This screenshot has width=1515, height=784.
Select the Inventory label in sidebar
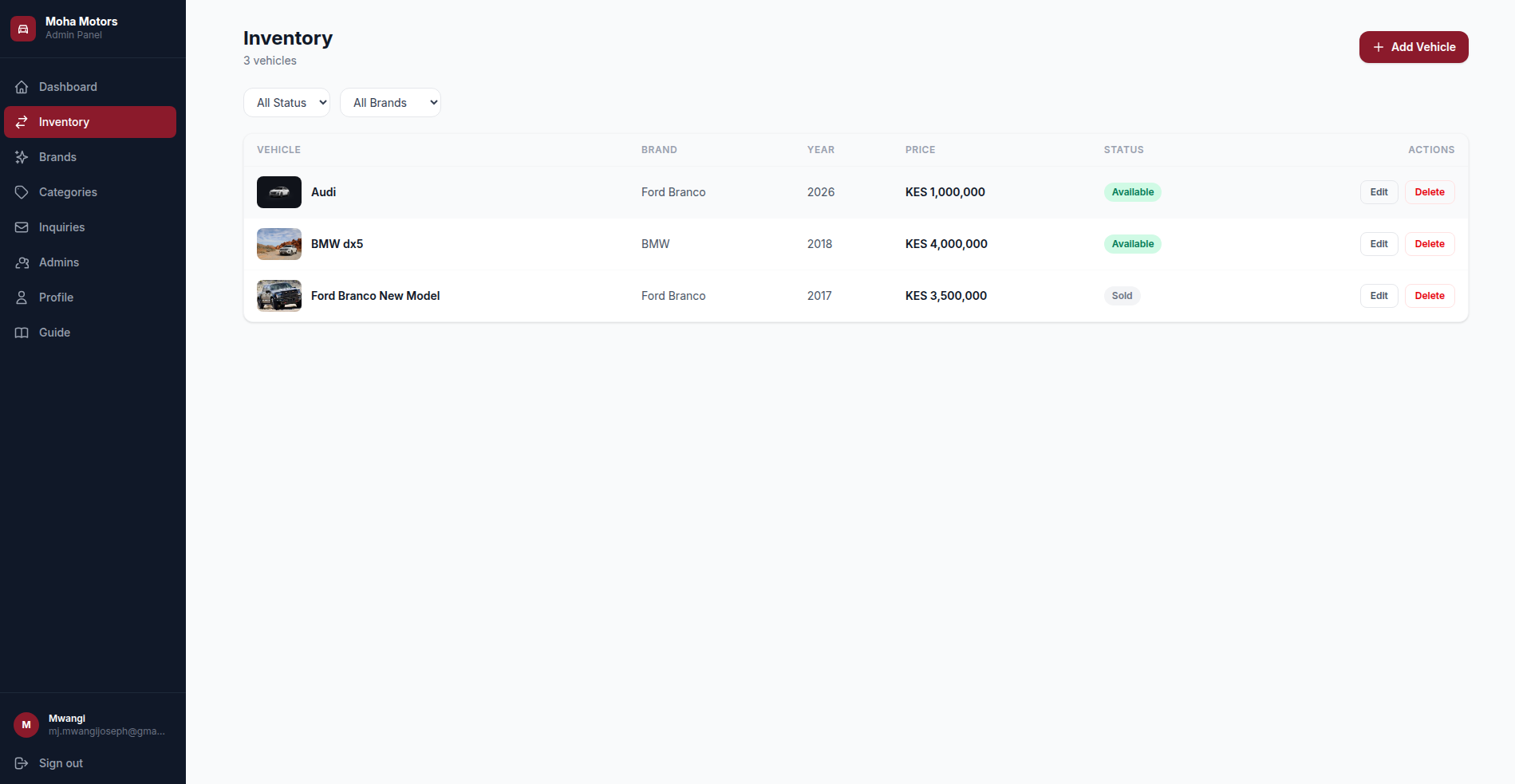pos(64,122)
